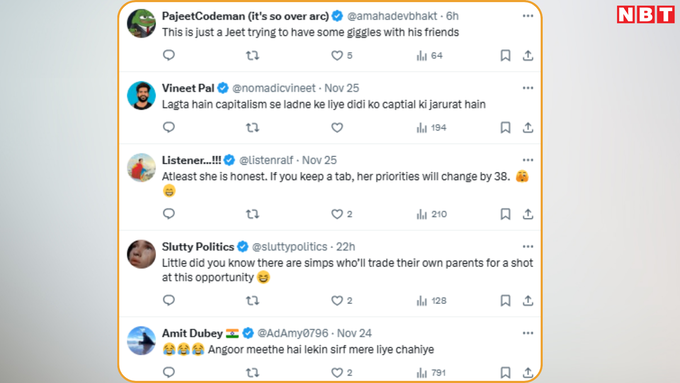View analytics showing 64 views

coord(429,56)
